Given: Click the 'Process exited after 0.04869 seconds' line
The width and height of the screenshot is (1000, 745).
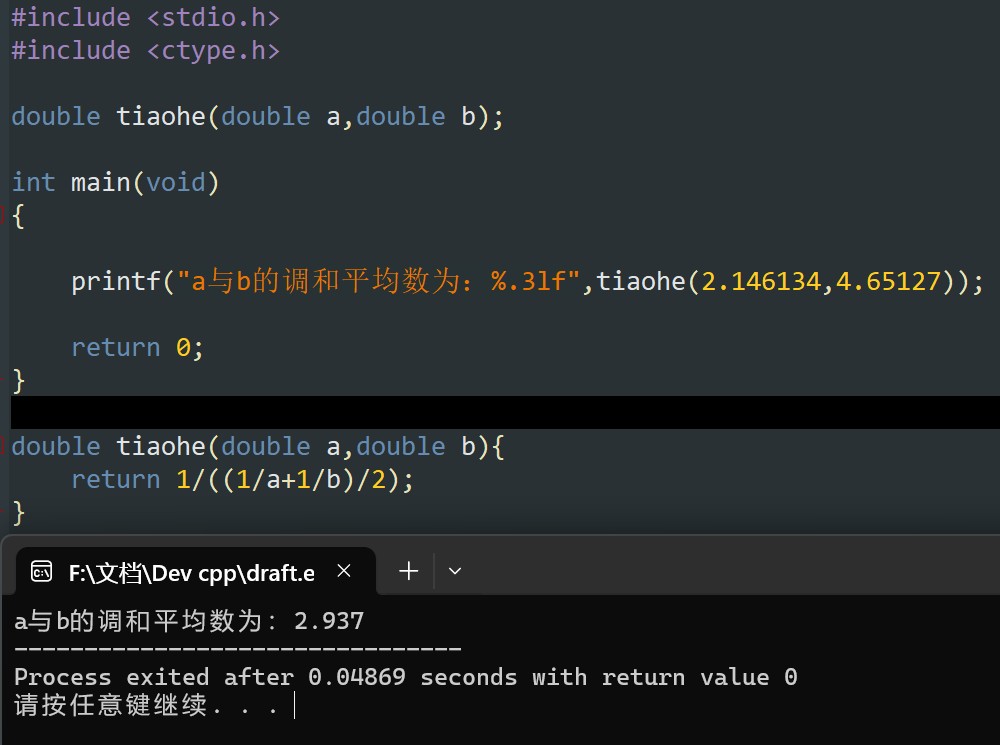Looking at the screenshot, I should (x=406, y=677).
